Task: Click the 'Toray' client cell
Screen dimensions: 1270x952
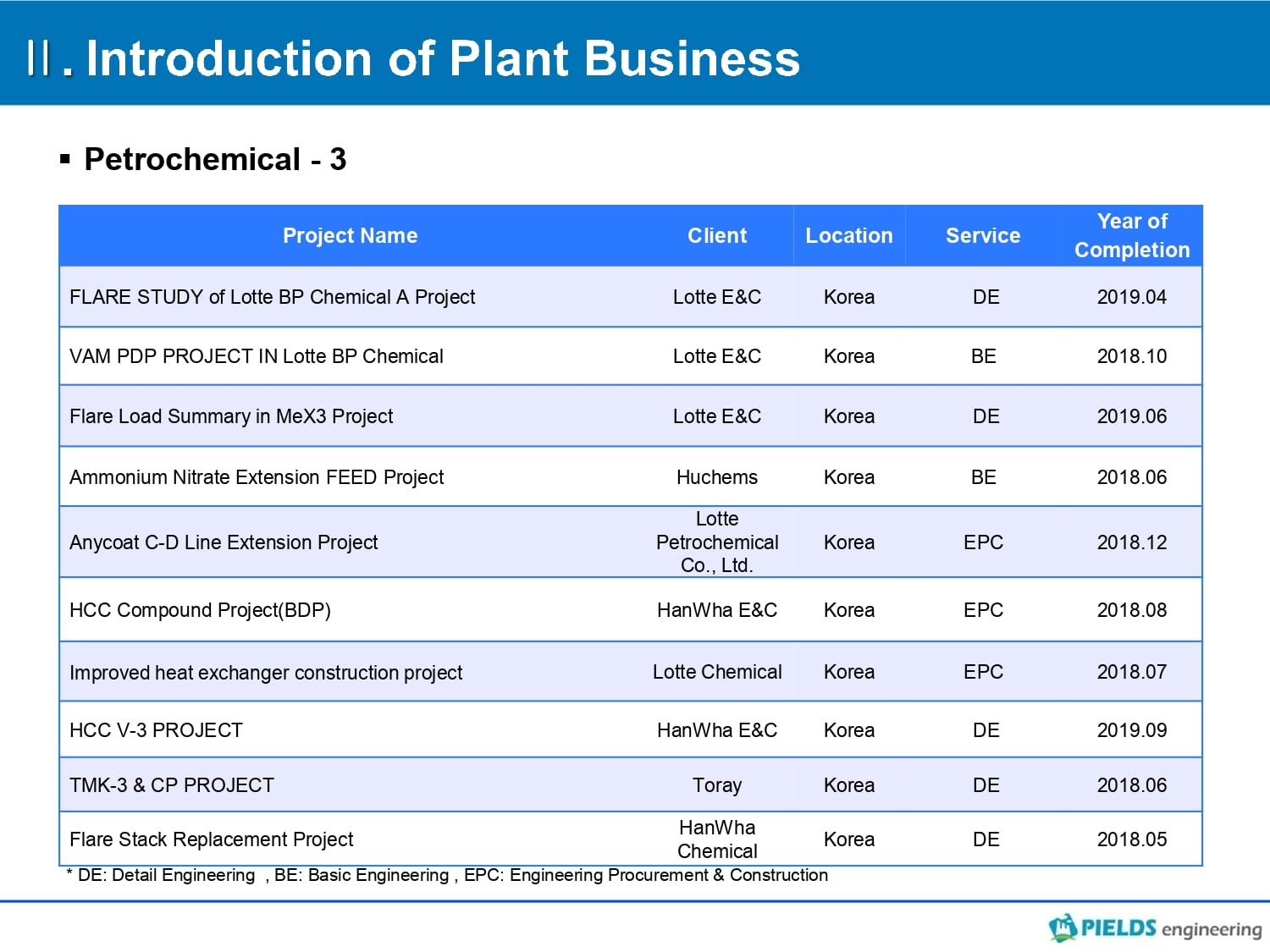Action: pyautogui.click(x=717, y=785)
